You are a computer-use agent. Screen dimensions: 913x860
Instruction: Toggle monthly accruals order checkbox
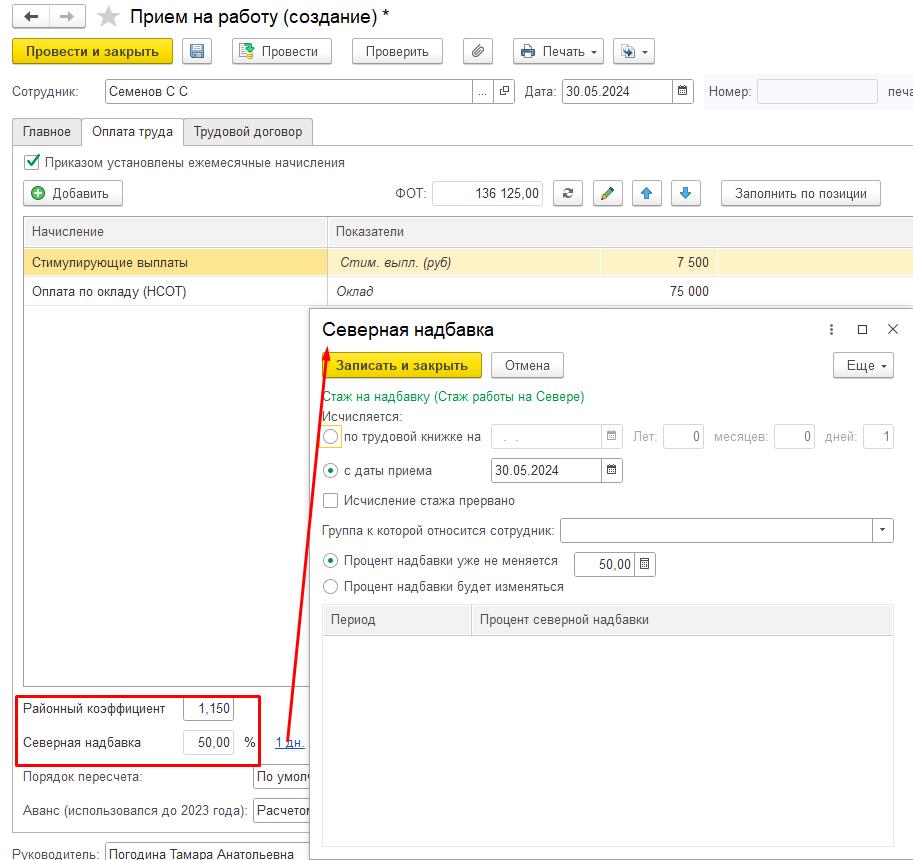coord(33,162)
